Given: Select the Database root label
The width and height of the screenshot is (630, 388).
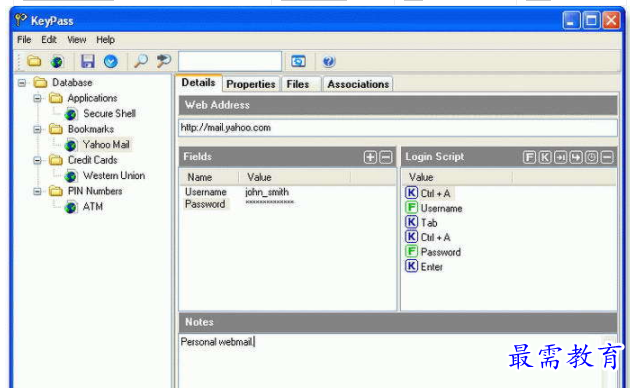Looking at the screenshot, I should point(72,82).
